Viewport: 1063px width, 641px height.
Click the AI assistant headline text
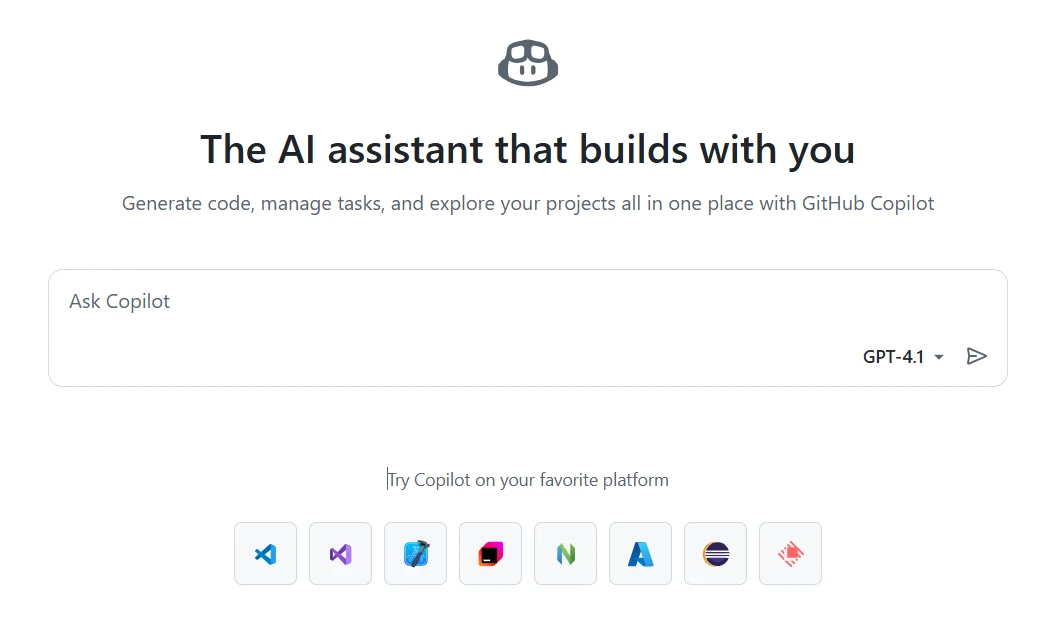[x=528, y=149]
